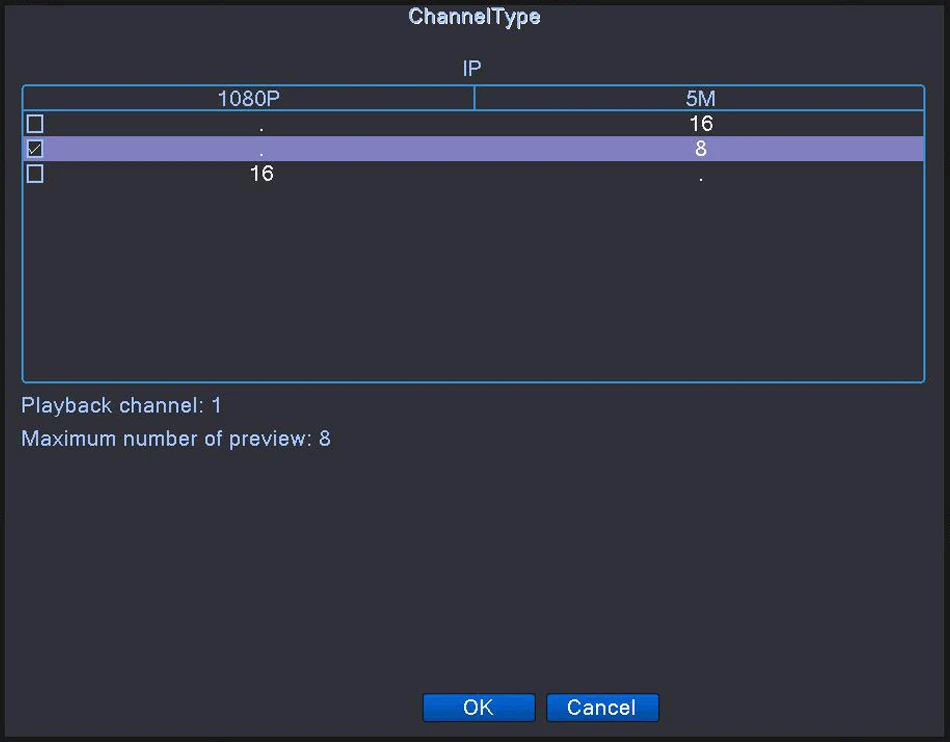
Task: Click the 8 value in highlighted row
Action: (700, 149)
